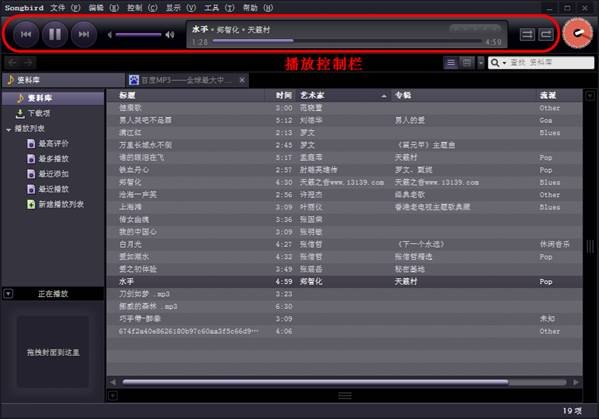
Task: Open the 最多播放 smart playlist
Action: [x=53, y=159]
